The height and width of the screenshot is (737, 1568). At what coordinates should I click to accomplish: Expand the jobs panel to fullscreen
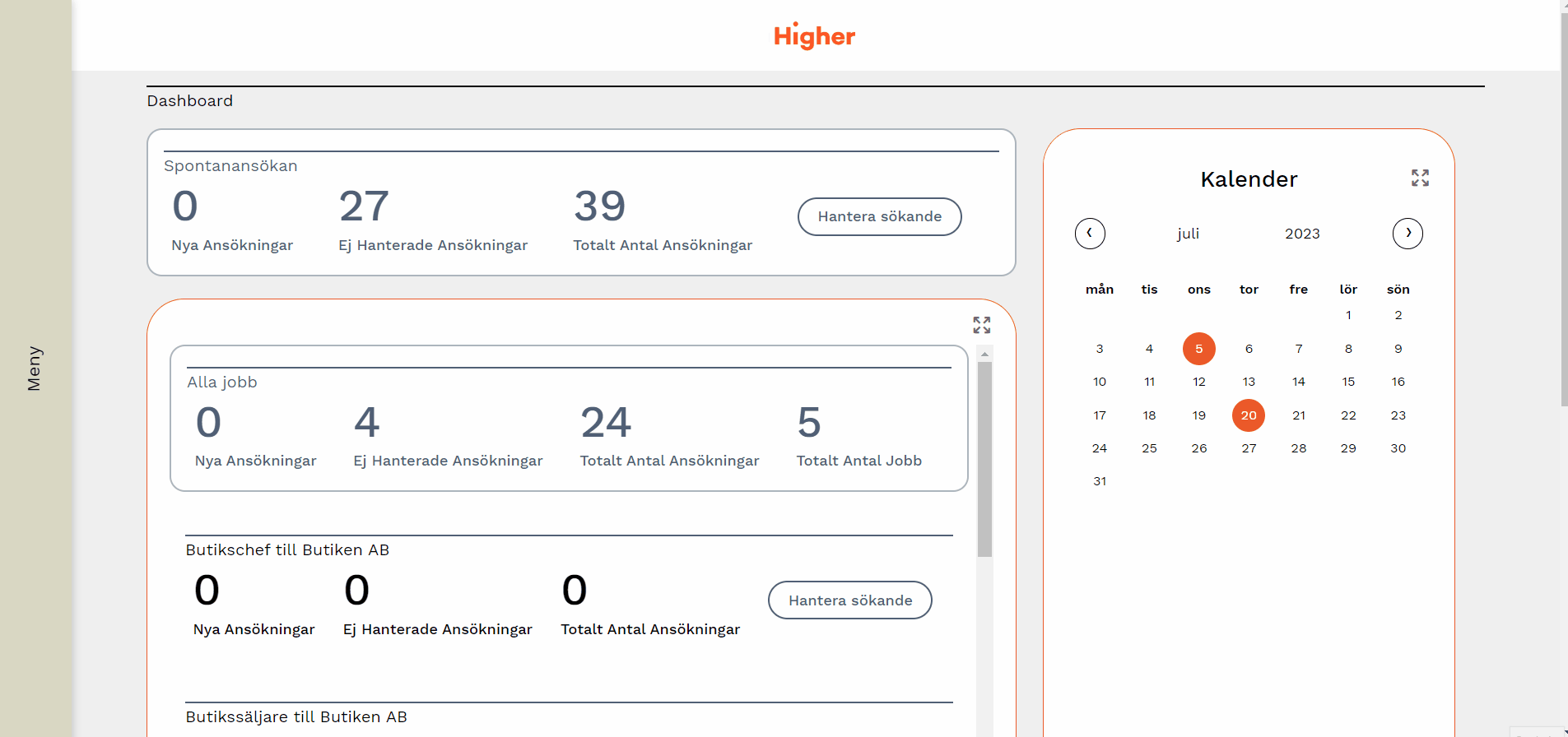pyautogui.click(x=981, y=325)
